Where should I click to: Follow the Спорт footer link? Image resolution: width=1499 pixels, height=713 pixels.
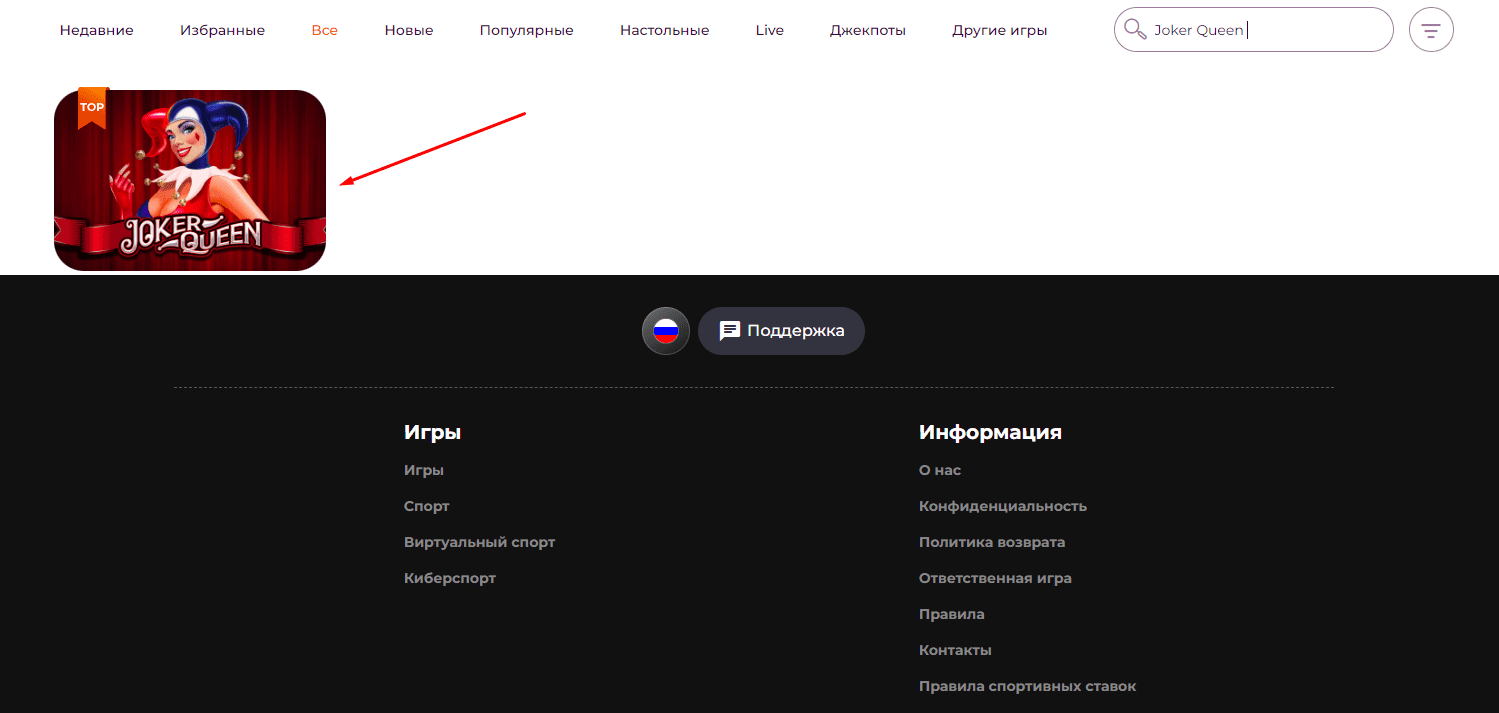coord(427,506)
